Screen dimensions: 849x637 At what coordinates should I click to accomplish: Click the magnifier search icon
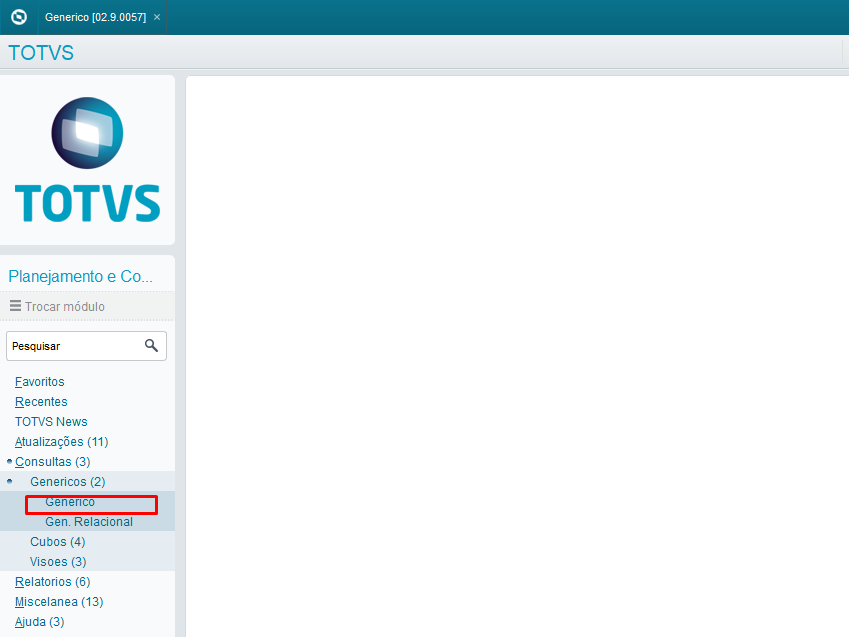[x=151, y=346]
